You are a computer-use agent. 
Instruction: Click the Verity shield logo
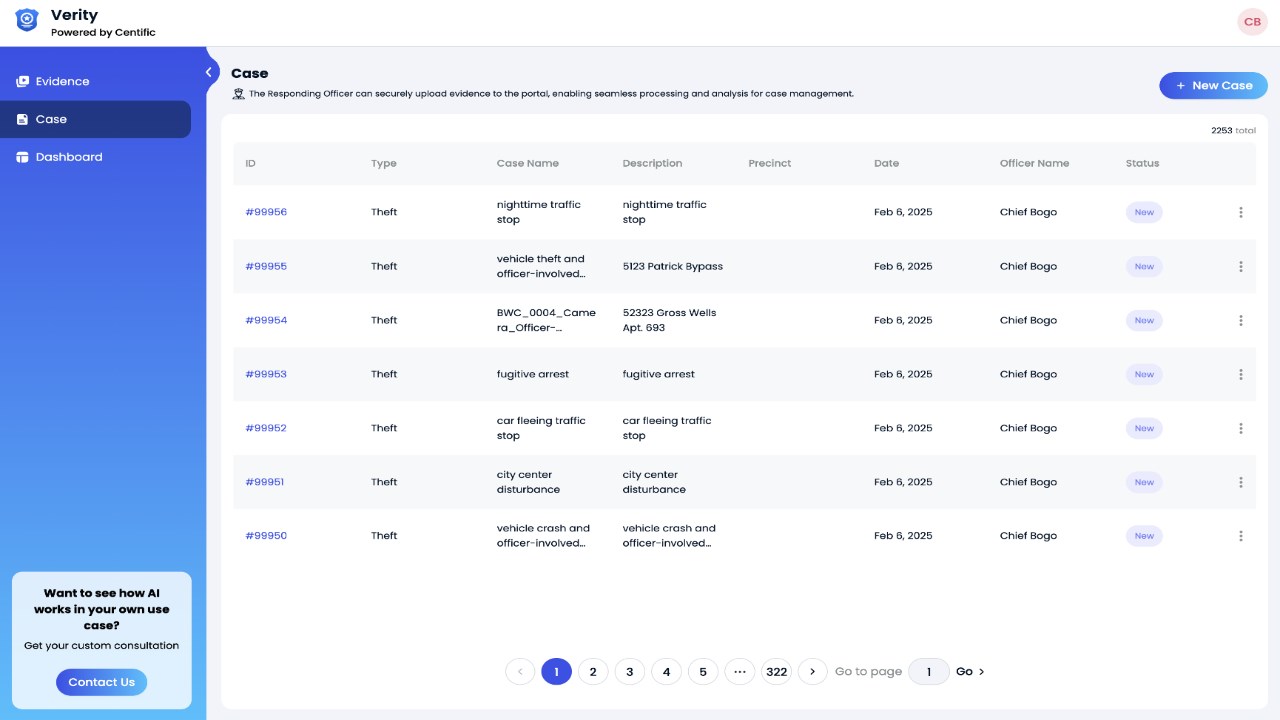[x=27, y=20]
